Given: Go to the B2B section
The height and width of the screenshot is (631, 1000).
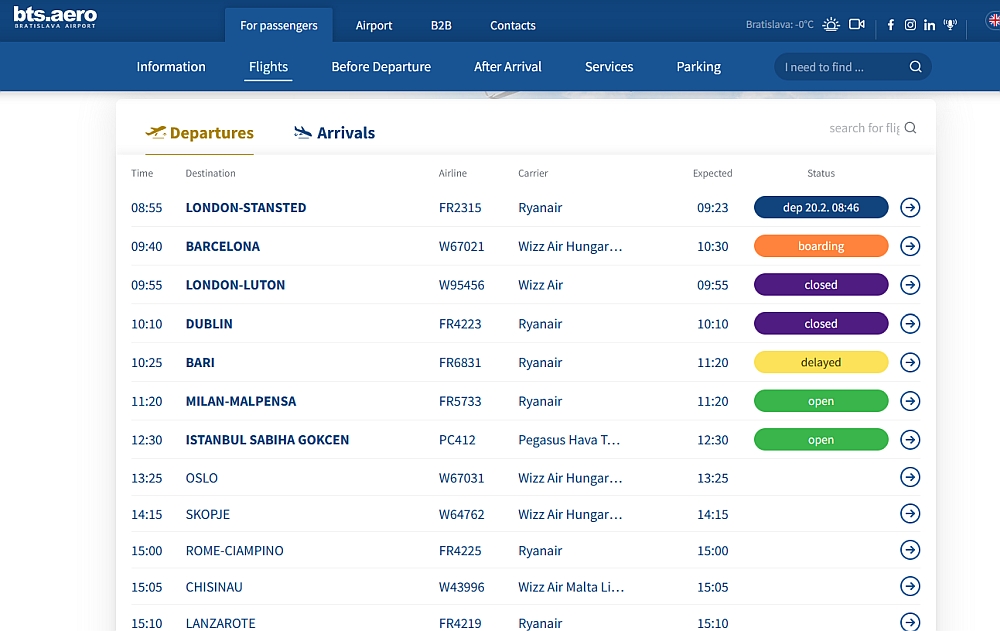Looking at the screenshot, I should tap(441, 25).
